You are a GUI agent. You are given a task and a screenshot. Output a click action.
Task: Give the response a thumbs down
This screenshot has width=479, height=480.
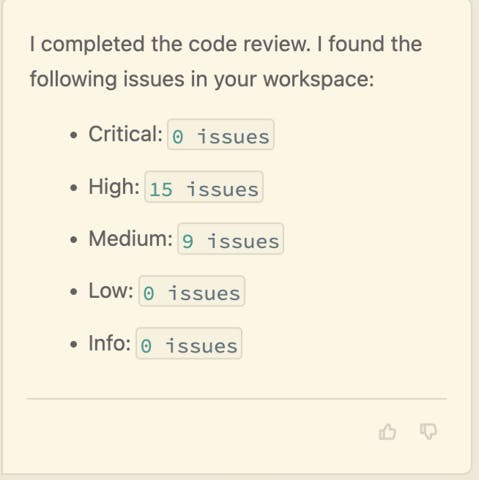click(428, 432)
